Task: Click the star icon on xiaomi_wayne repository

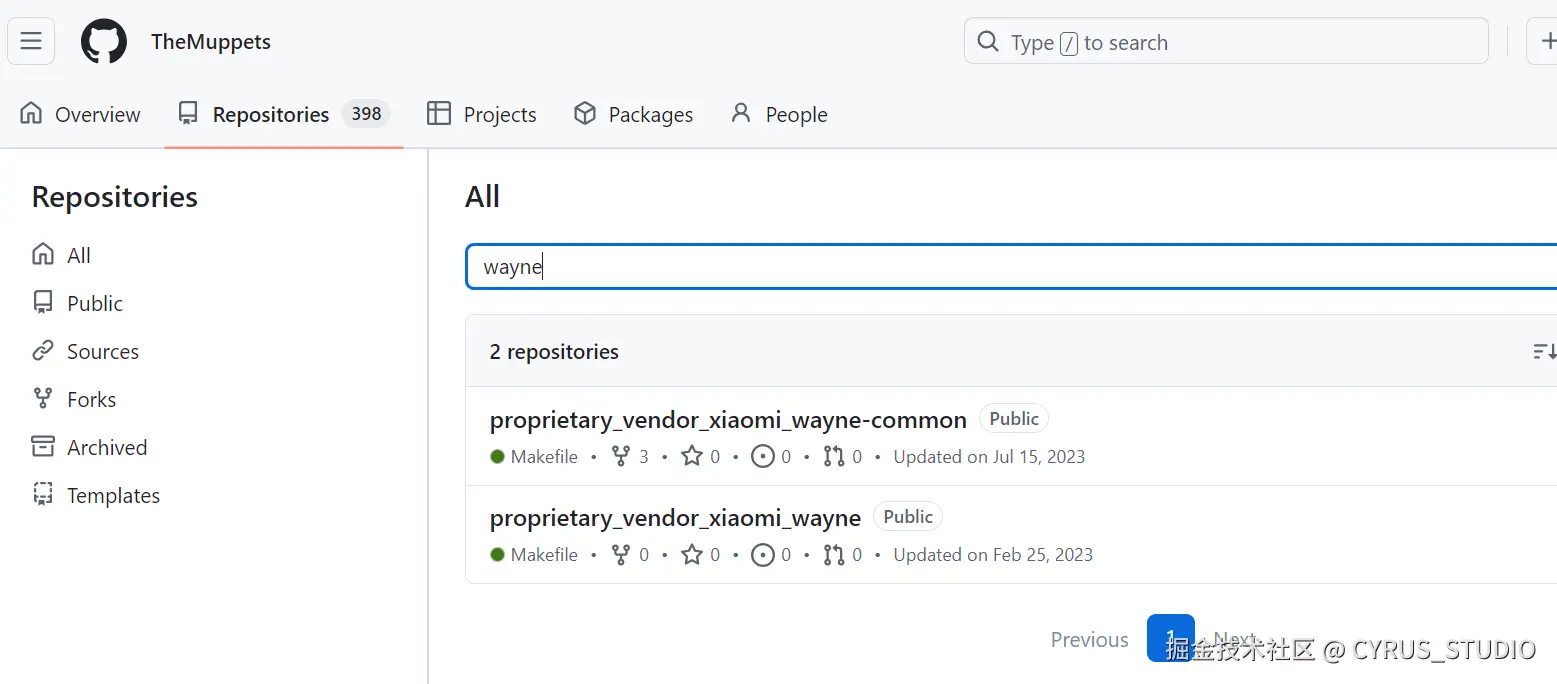Action: click(x=692, y=555)
